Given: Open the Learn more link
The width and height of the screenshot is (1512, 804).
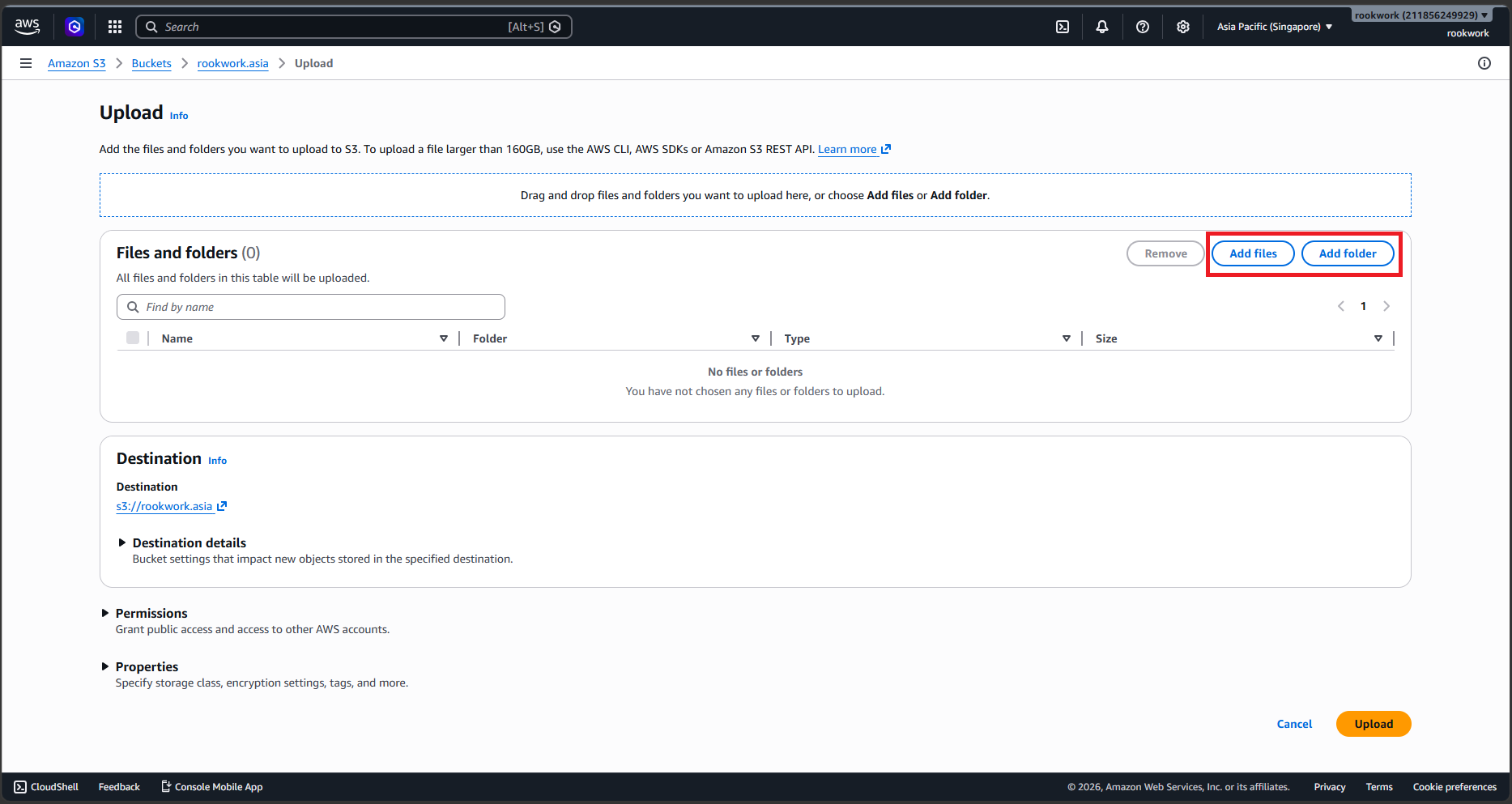Looking at the screenshot, I should [x=847, y=149].
